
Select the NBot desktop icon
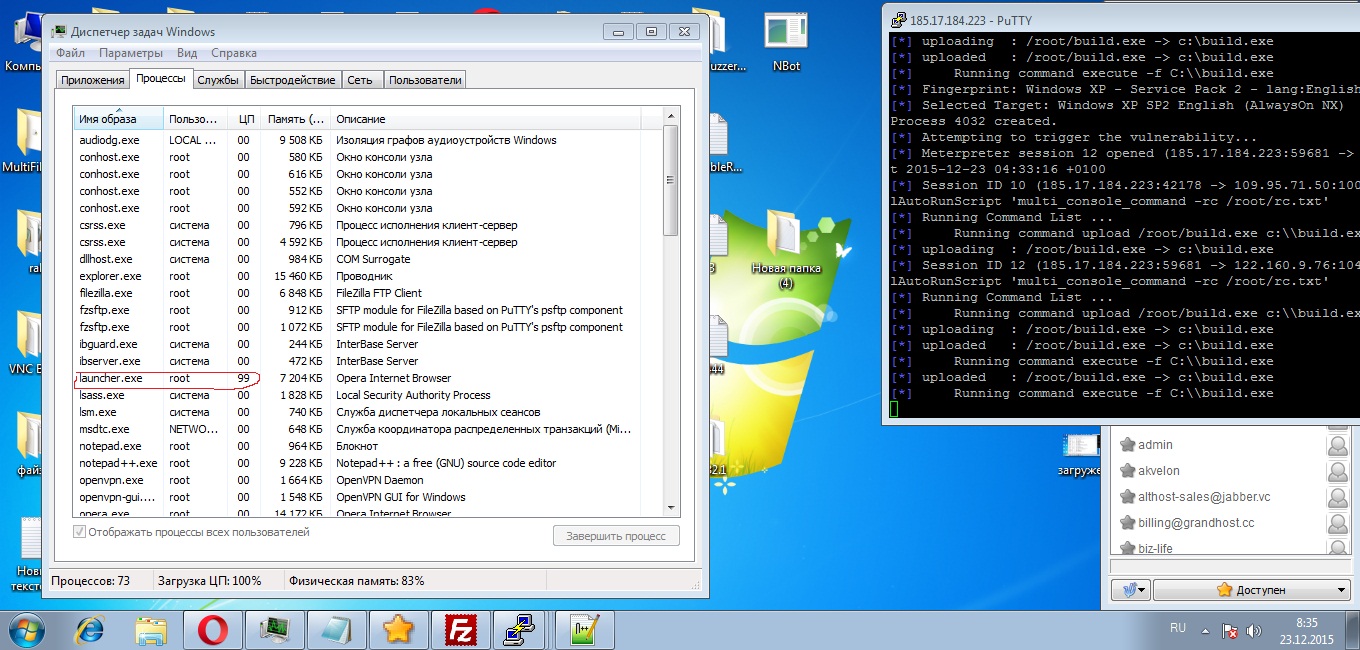[786, 42]
